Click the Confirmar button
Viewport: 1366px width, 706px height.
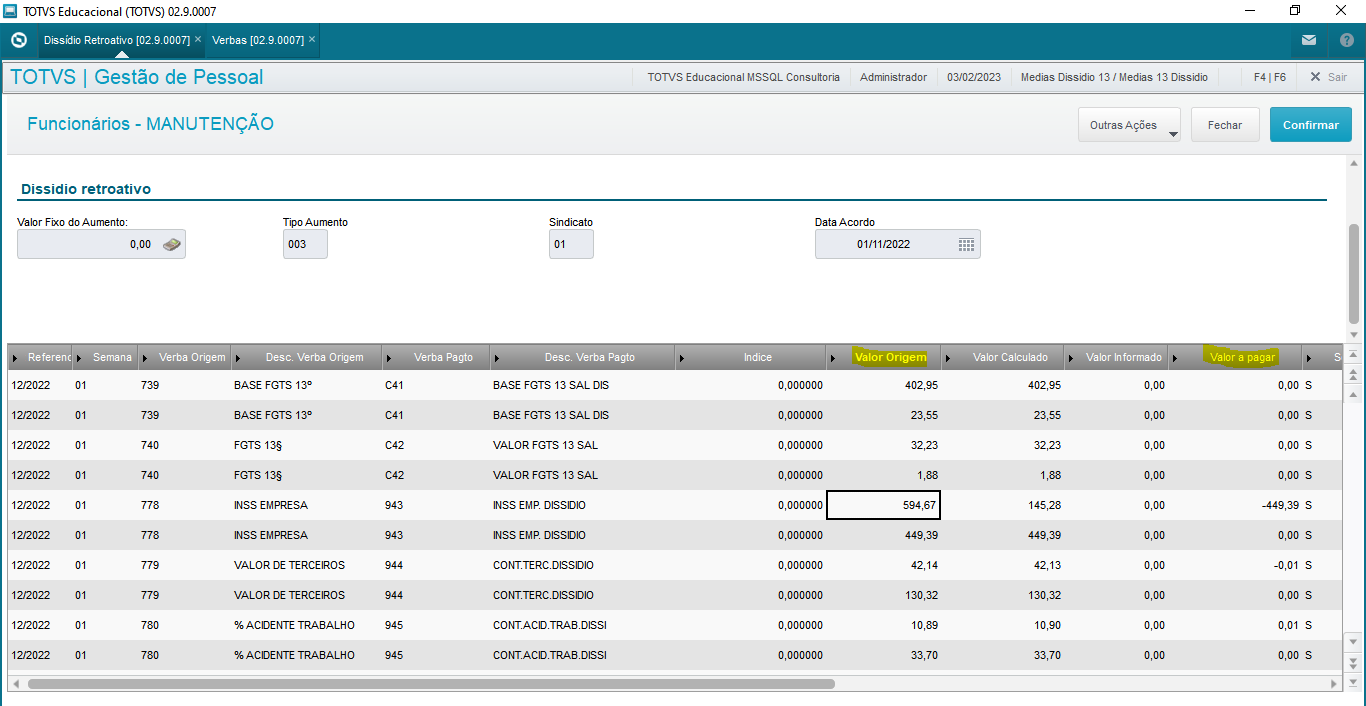click(1311, 125)
